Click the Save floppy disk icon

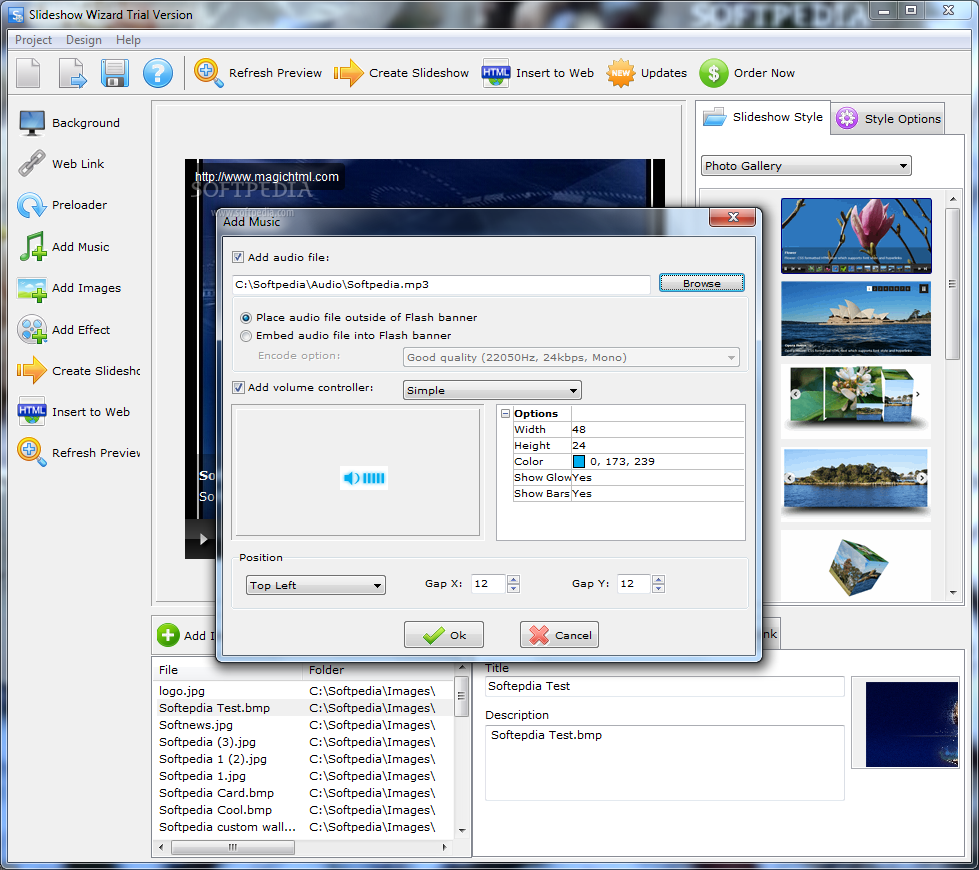click(115, 73)
